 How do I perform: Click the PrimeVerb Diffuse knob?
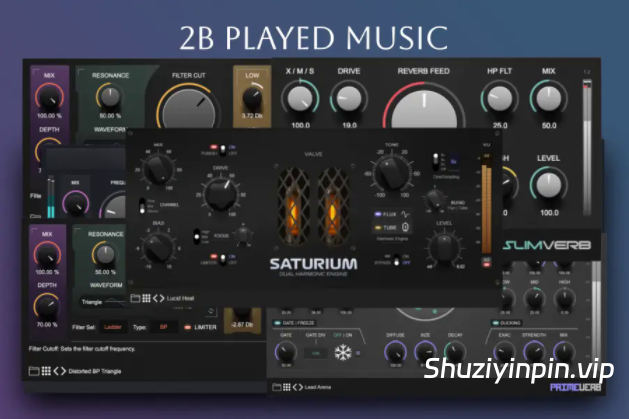(x=395, y=352)
